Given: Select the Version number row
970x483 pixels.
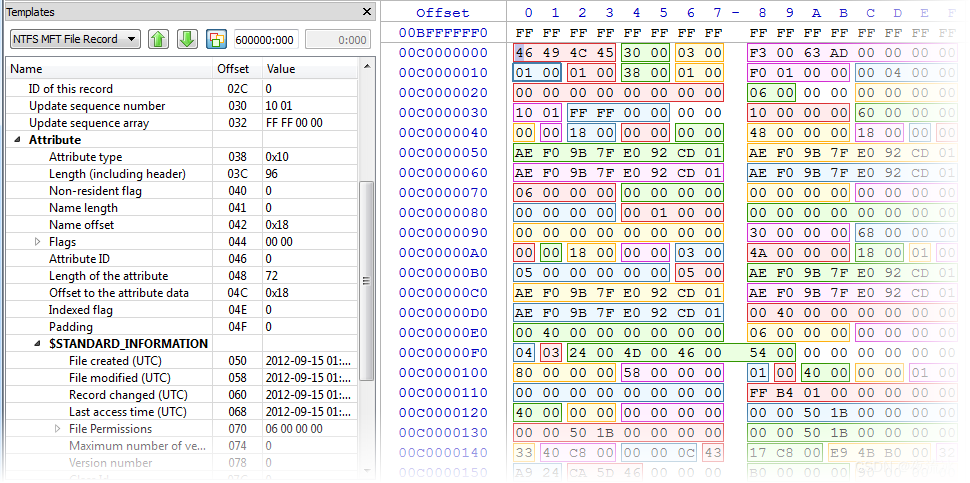Looking at the screenshot, I should coord(182,463).
